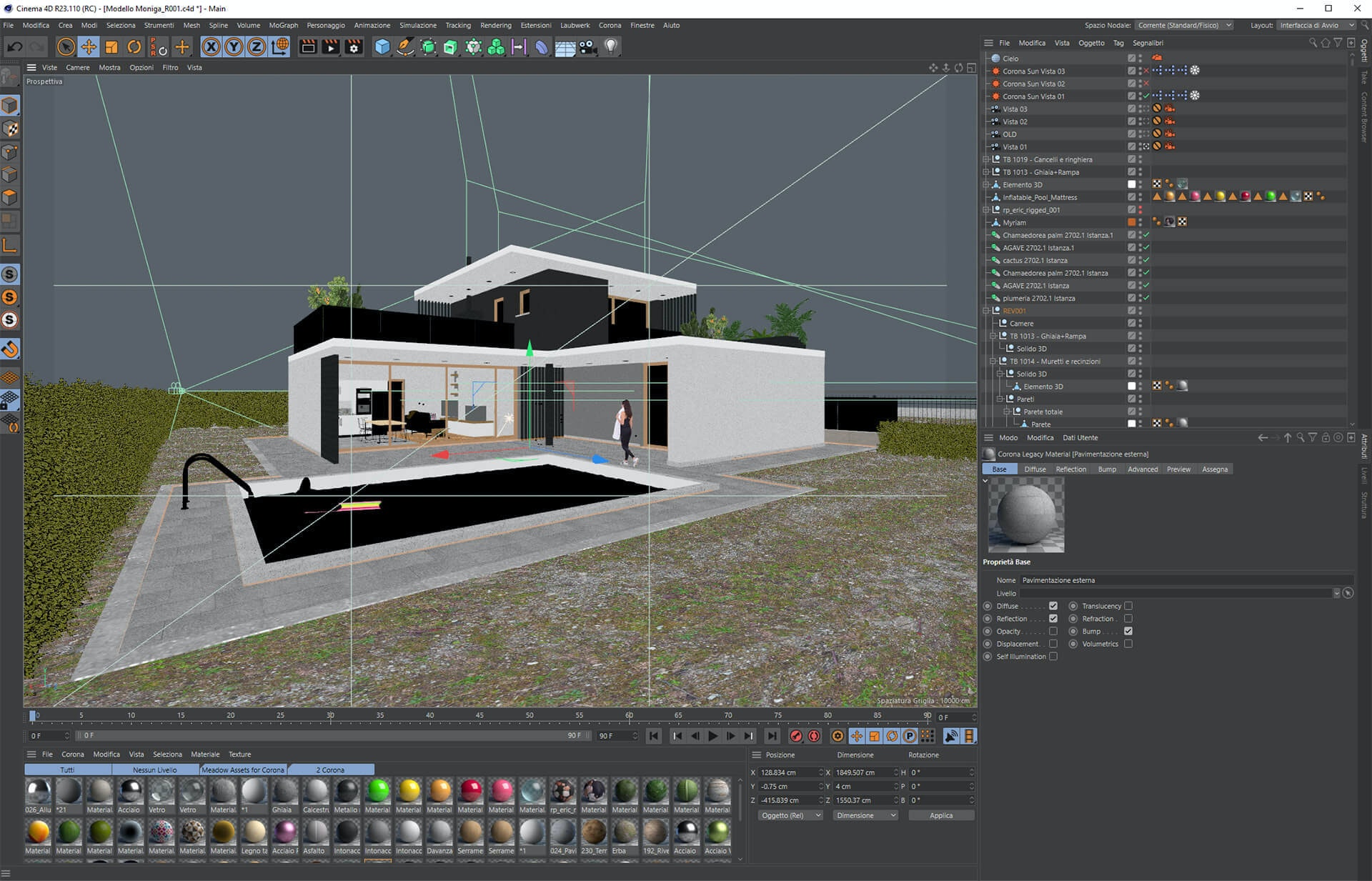Open the Rendering menu
Screen dimensions: 1372x881
(495, 25)
